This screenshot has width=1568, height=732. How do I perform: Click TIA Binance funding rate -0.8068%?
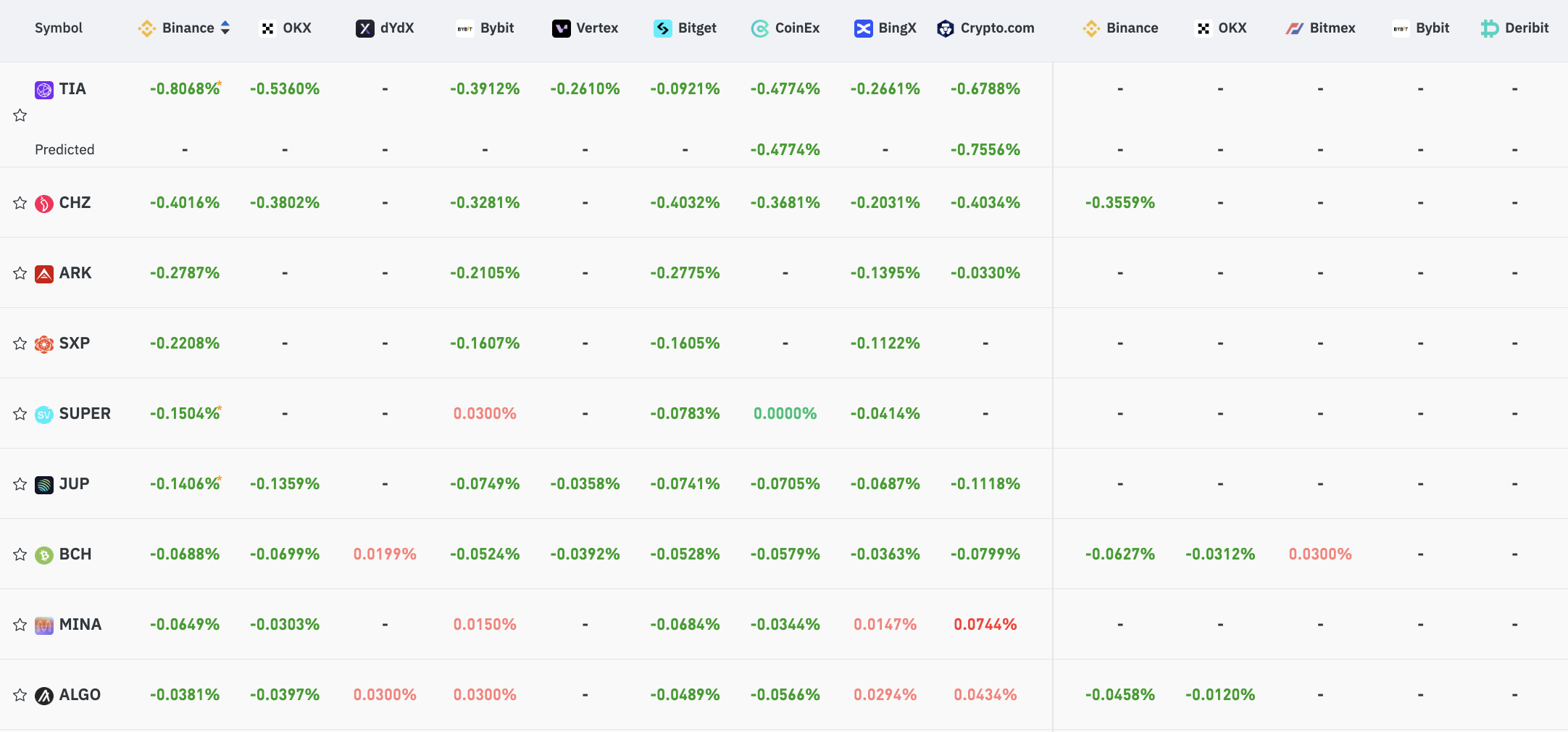tap(185, 89)
